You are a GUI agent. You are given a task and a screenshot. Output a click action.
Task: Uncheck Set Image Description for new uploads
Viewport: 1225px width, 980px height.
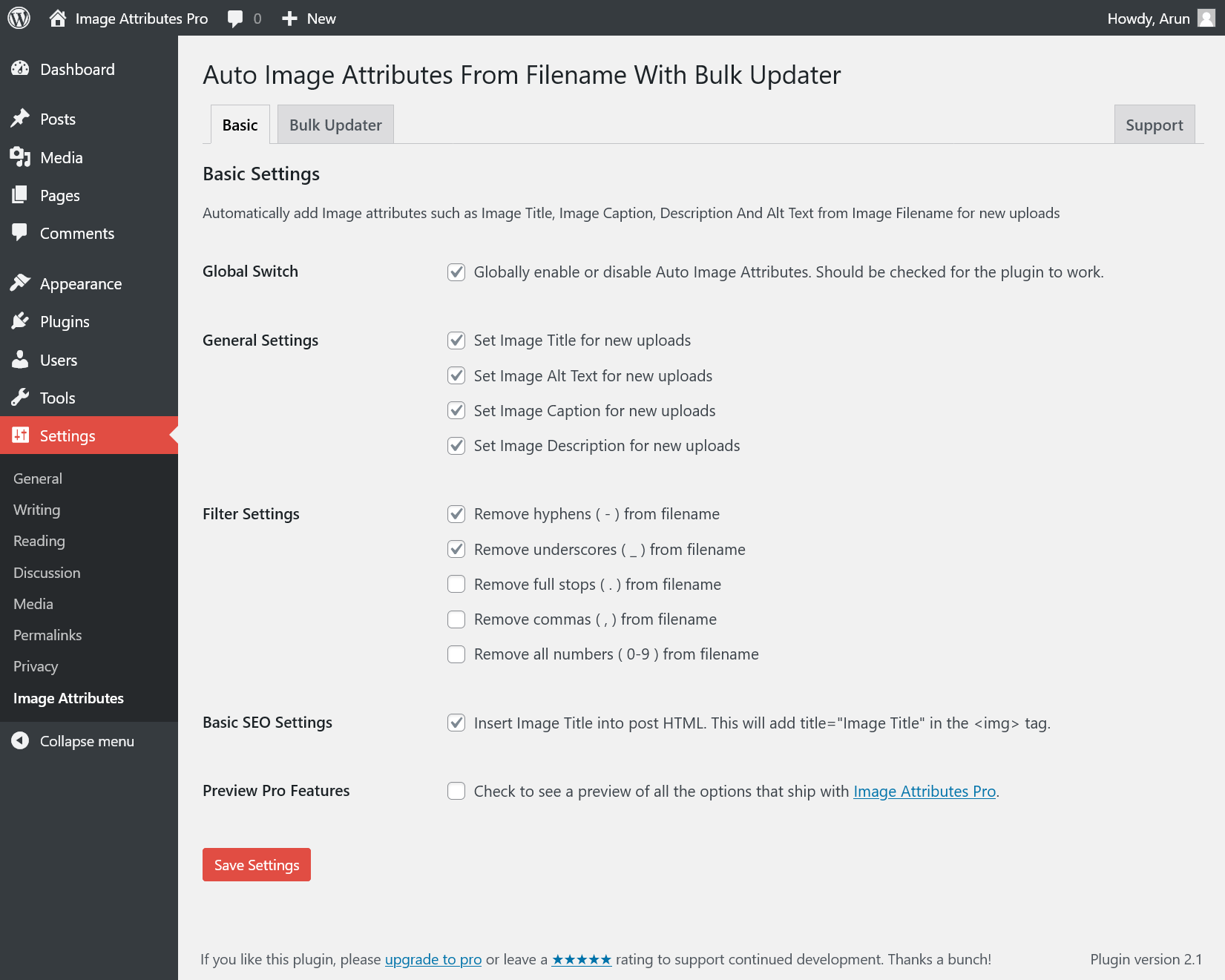456,446
